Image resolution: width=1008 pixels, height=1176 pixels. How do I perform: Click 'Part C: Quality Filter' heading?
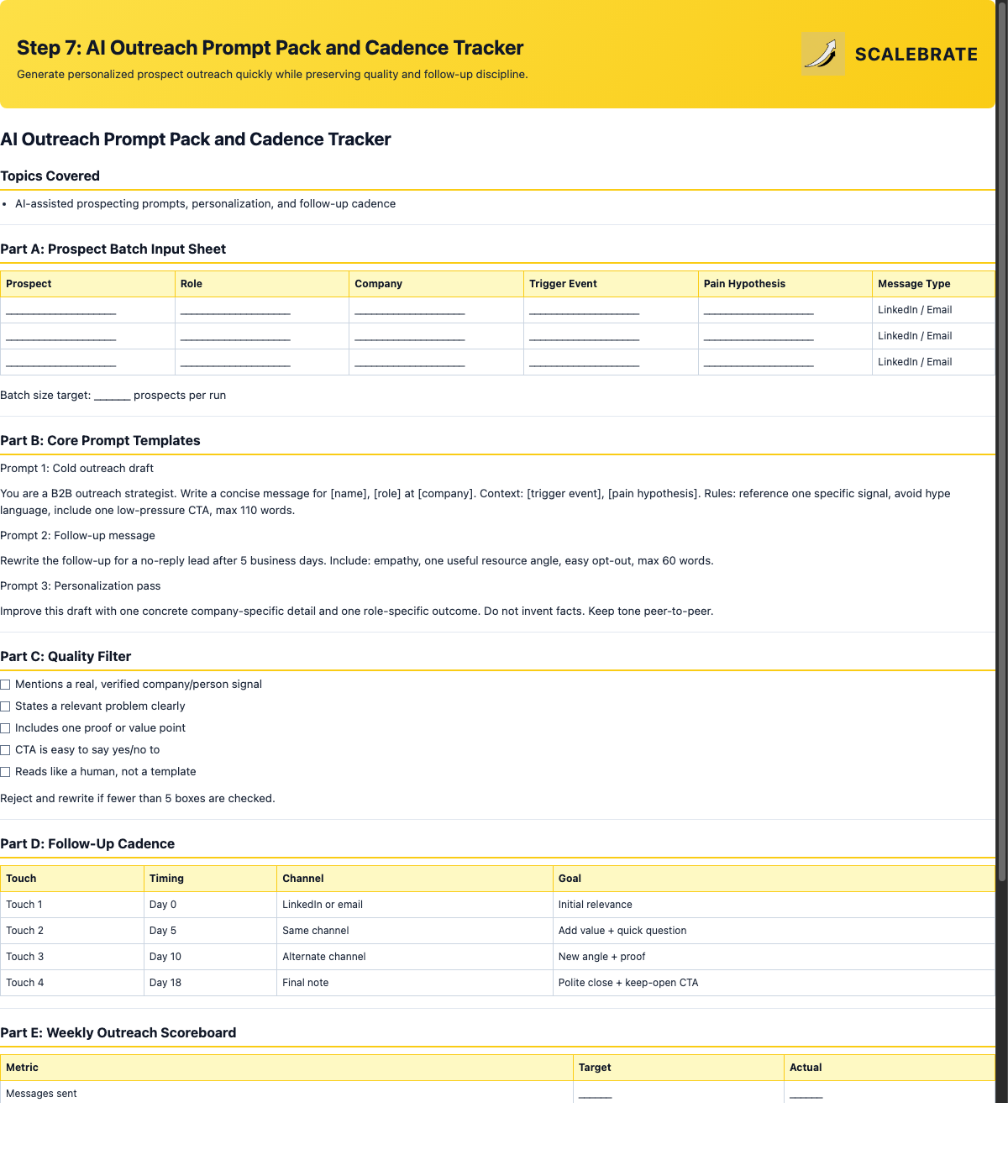click(x=66, y=656)
